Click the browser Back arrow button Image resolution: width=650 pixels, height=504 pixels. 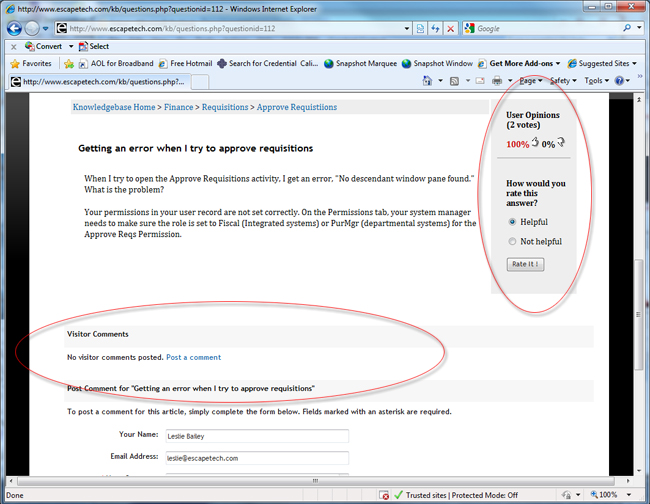tap(14, 29)
